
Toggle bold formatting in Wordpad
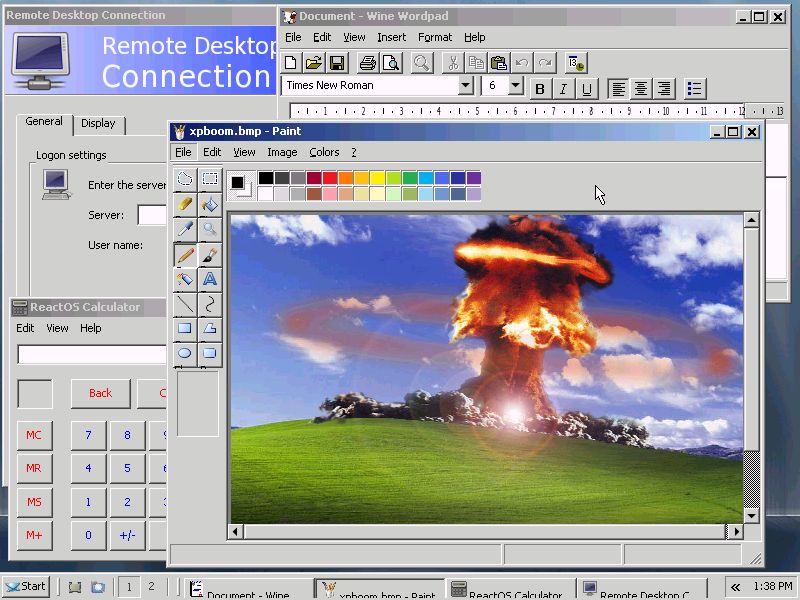(x=539, y=88)
